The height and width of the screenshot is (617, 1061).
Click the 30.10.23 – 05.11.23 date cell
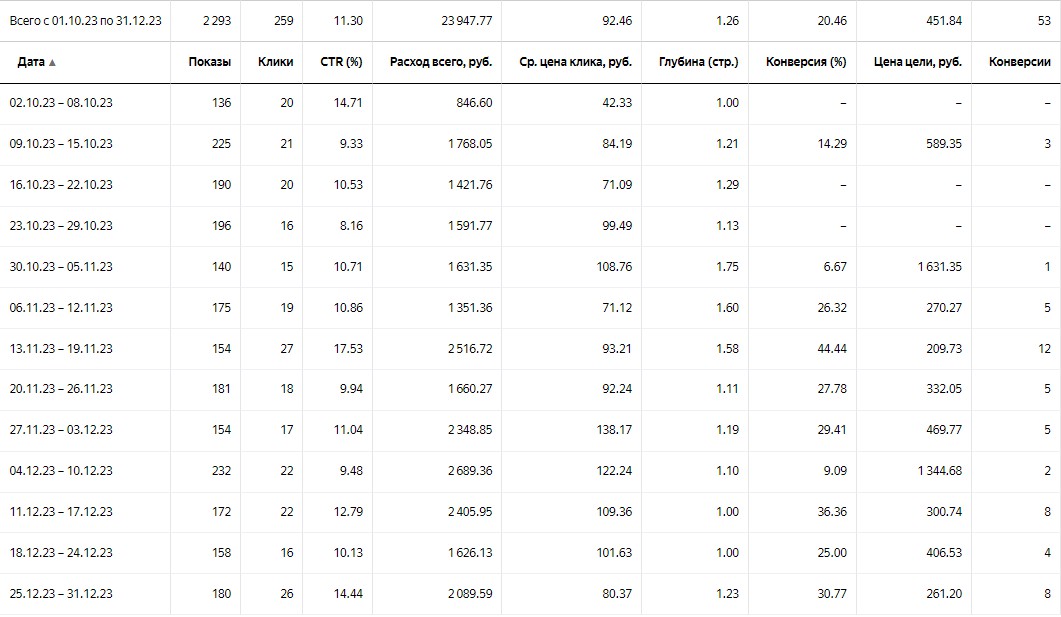(61, 267)
